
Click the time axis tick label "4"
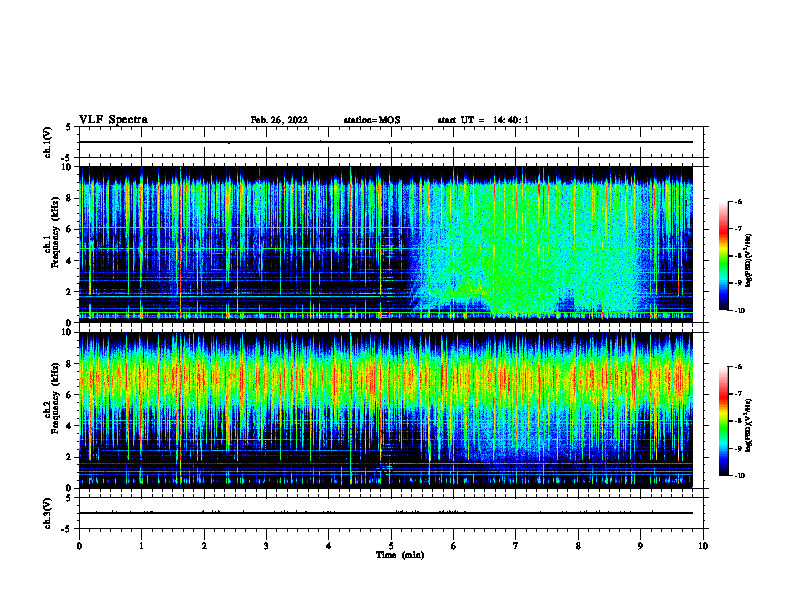point(328,546)
